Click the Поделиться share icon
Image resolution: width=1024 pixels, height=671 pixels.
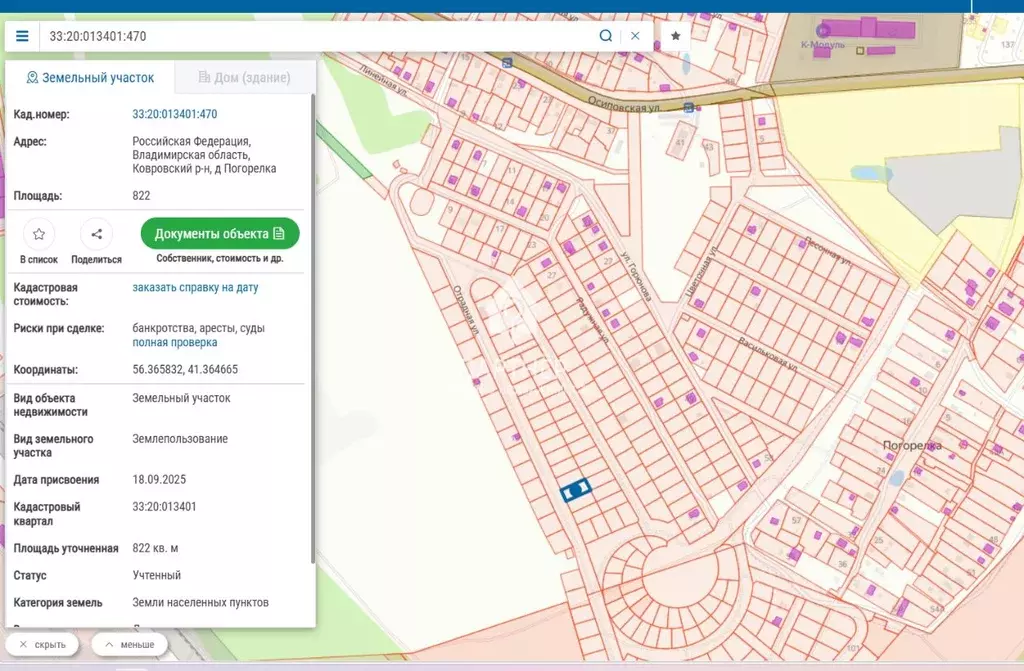click(97, 234)
